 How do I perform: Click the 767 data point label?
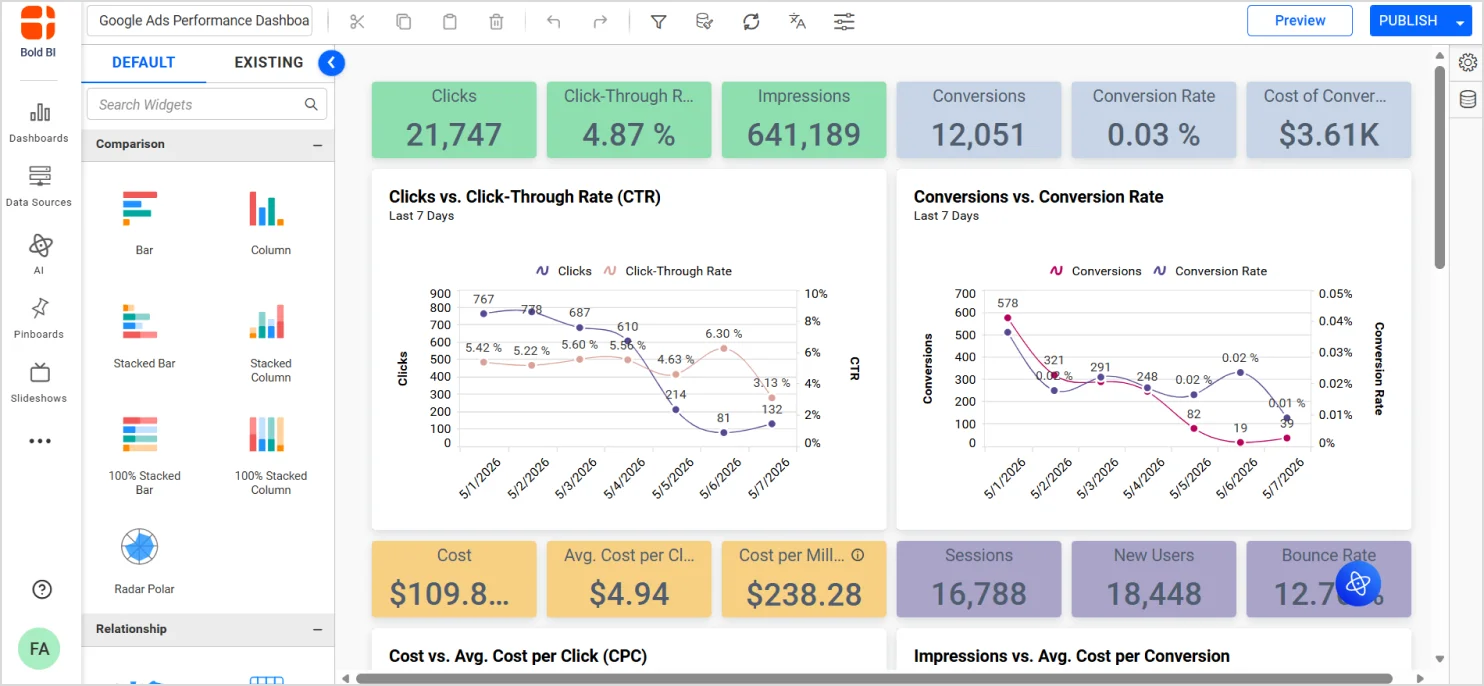pyautogui.click(x=484, y=299)
